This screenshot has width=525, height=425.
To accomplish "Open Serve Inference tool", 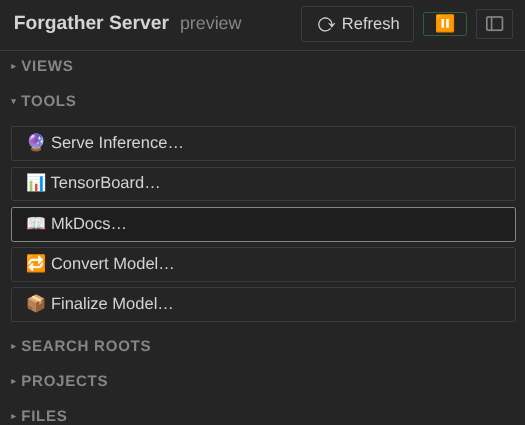I will (x=263, y=143).
